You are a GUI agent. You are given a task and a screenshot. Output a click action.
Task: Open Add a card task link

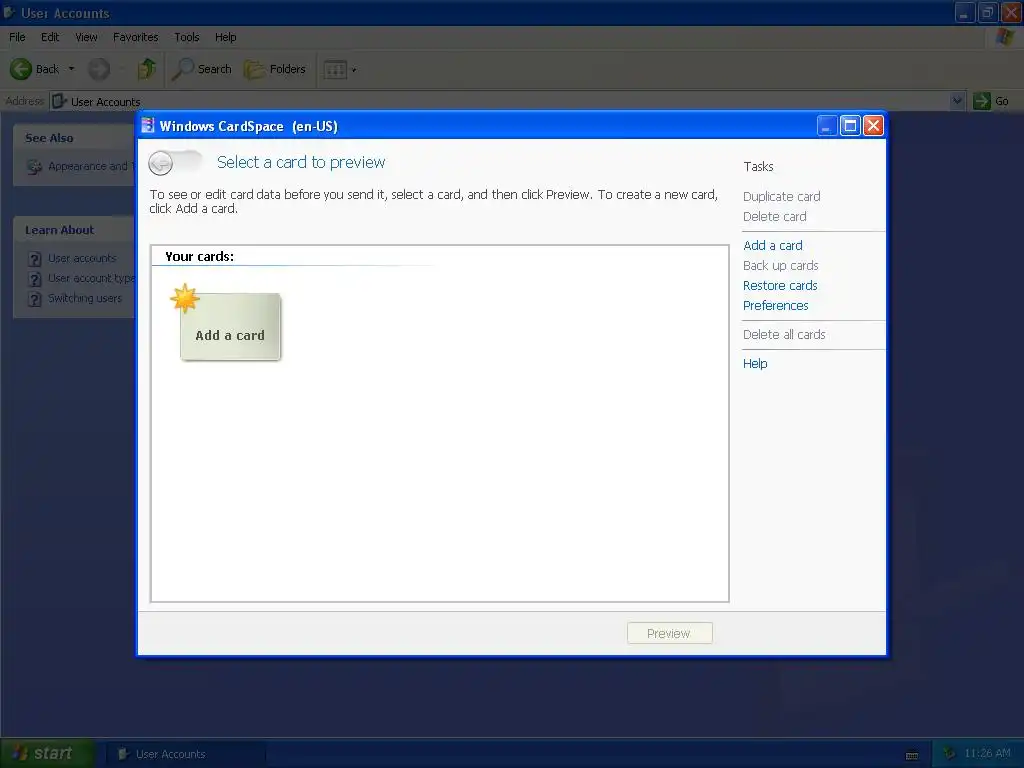(x=773, y=246)
